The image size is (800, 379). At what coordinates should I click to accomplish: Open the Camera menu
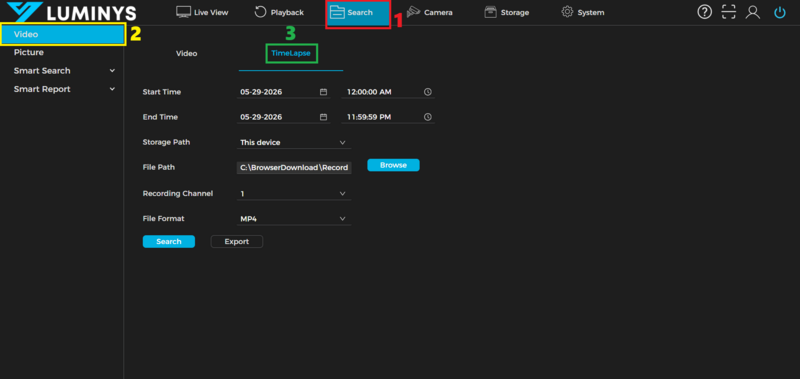point(430,12)
